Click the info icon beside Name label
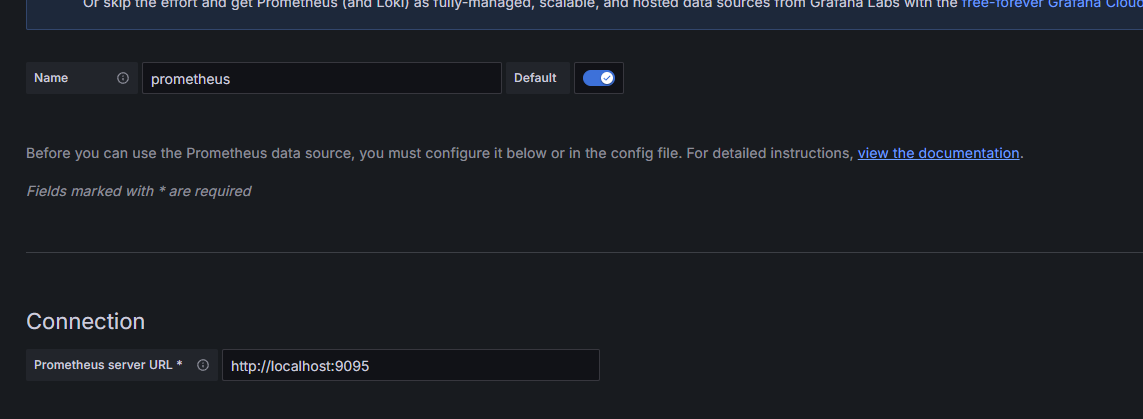 (x=123, y=78)
